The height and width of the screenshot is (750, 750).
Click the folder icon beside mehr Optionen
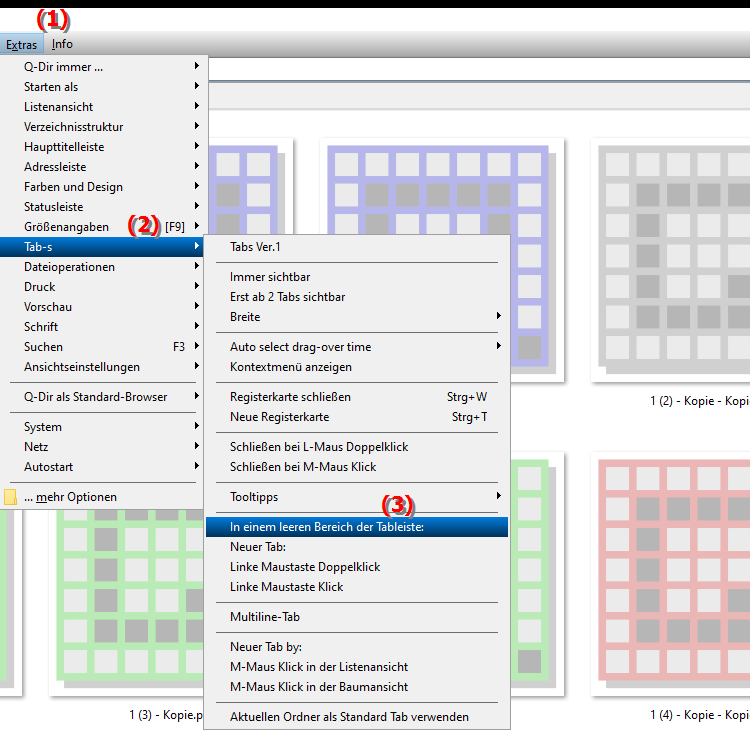pyautogui.click(x=11, y=497)
